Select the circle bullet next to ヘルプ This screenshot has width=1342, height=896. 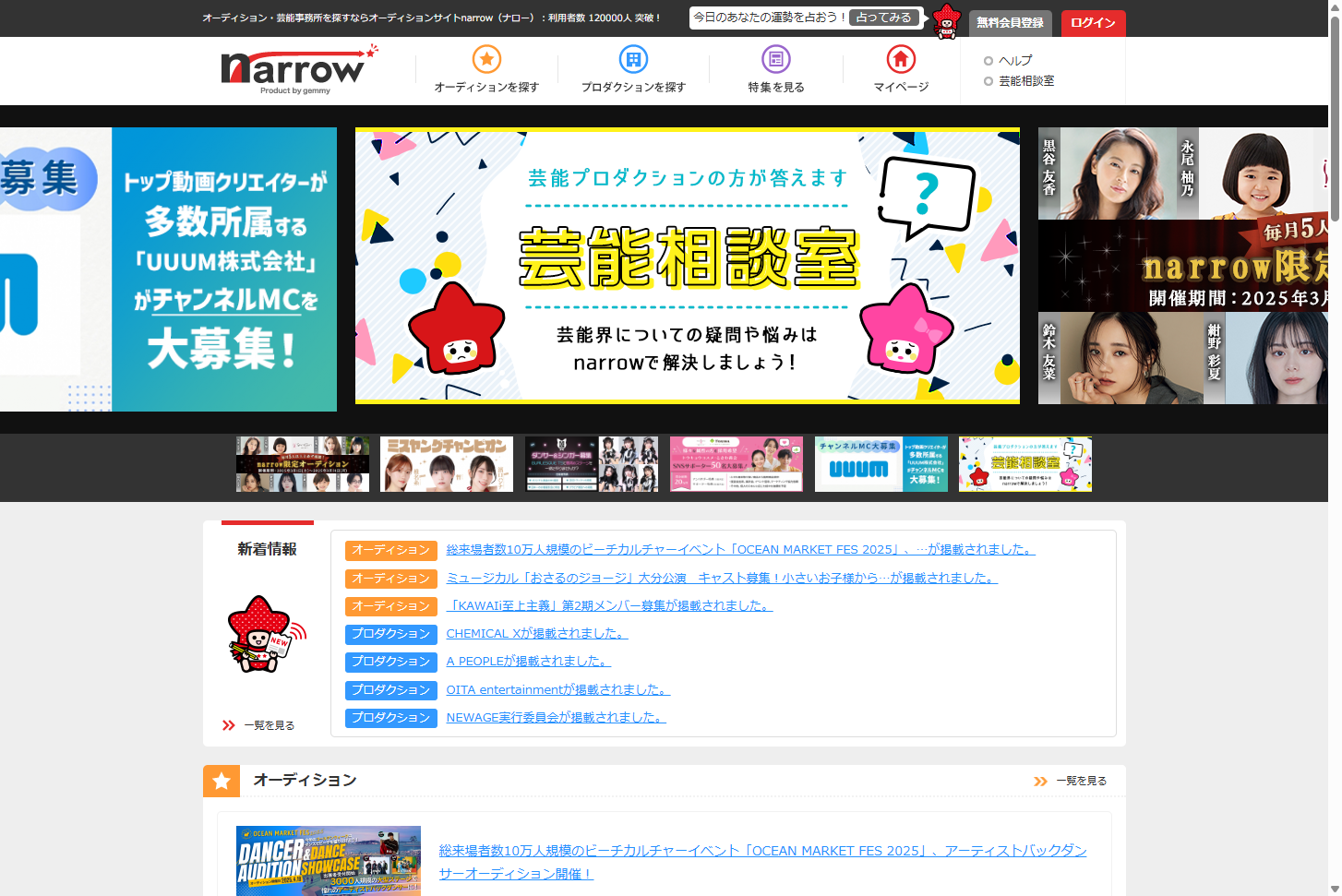(987, 60)
